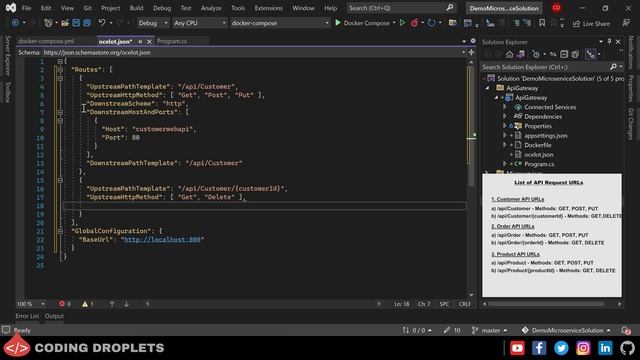This screenshot has width=640, height=360.
Task: Click the Save All icon
Action: [87, 23]
